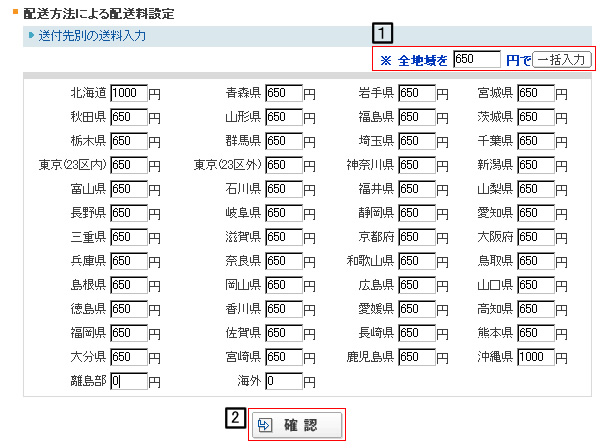Viewport: 602px width, 448px height.
Task: Select the 東京(23区外) fee field
Action: (x=284, y=165)
